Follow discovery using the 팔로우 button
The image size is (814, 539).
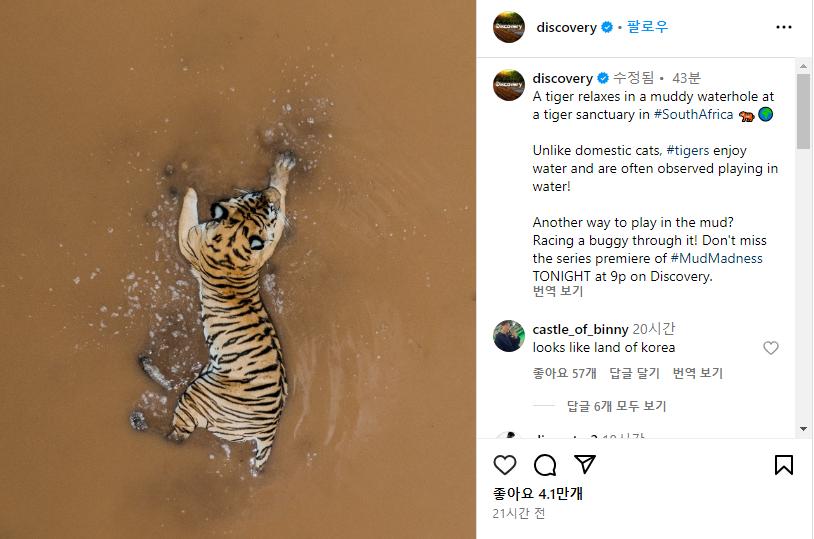pyautogui.click(x=648, y=27)
